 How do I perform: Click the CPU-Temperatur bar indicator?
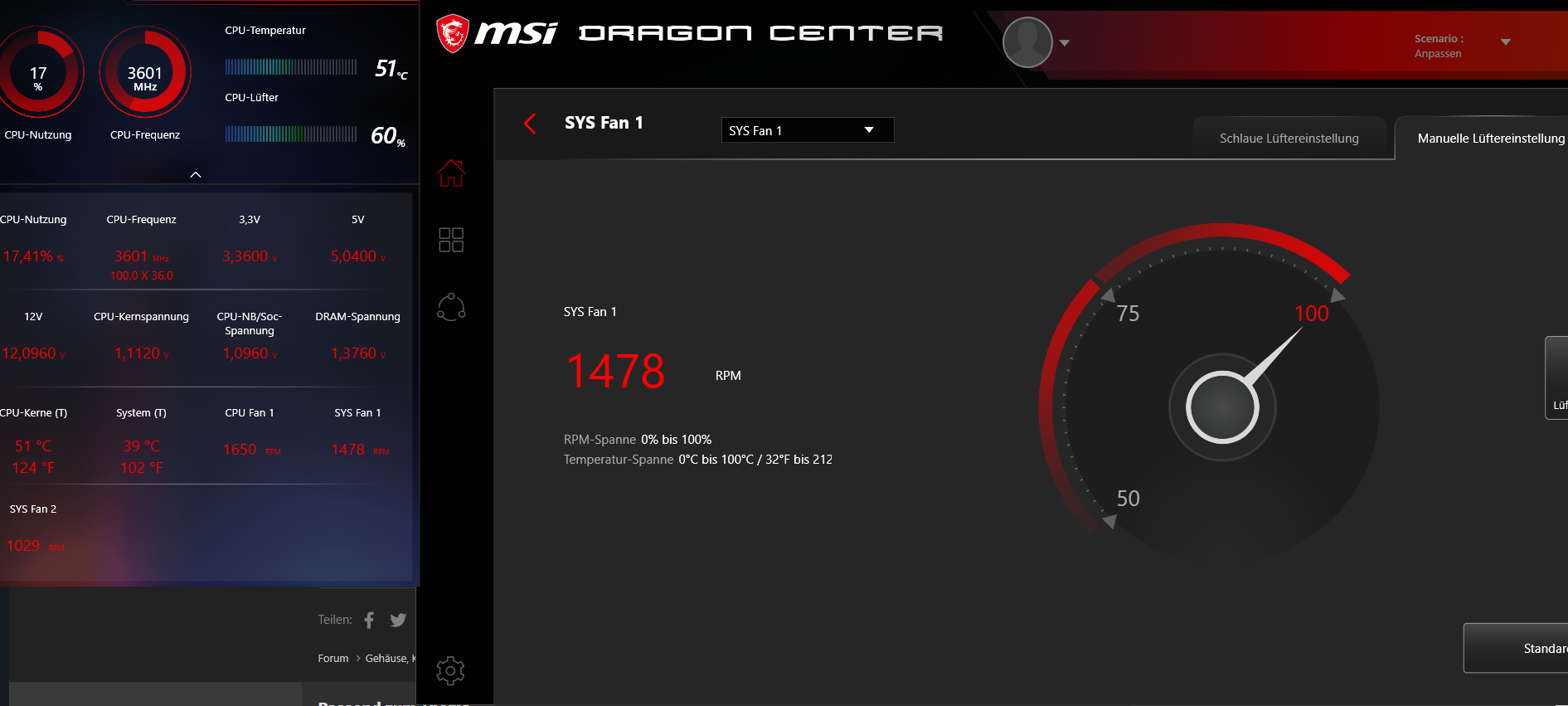point(291,66)
